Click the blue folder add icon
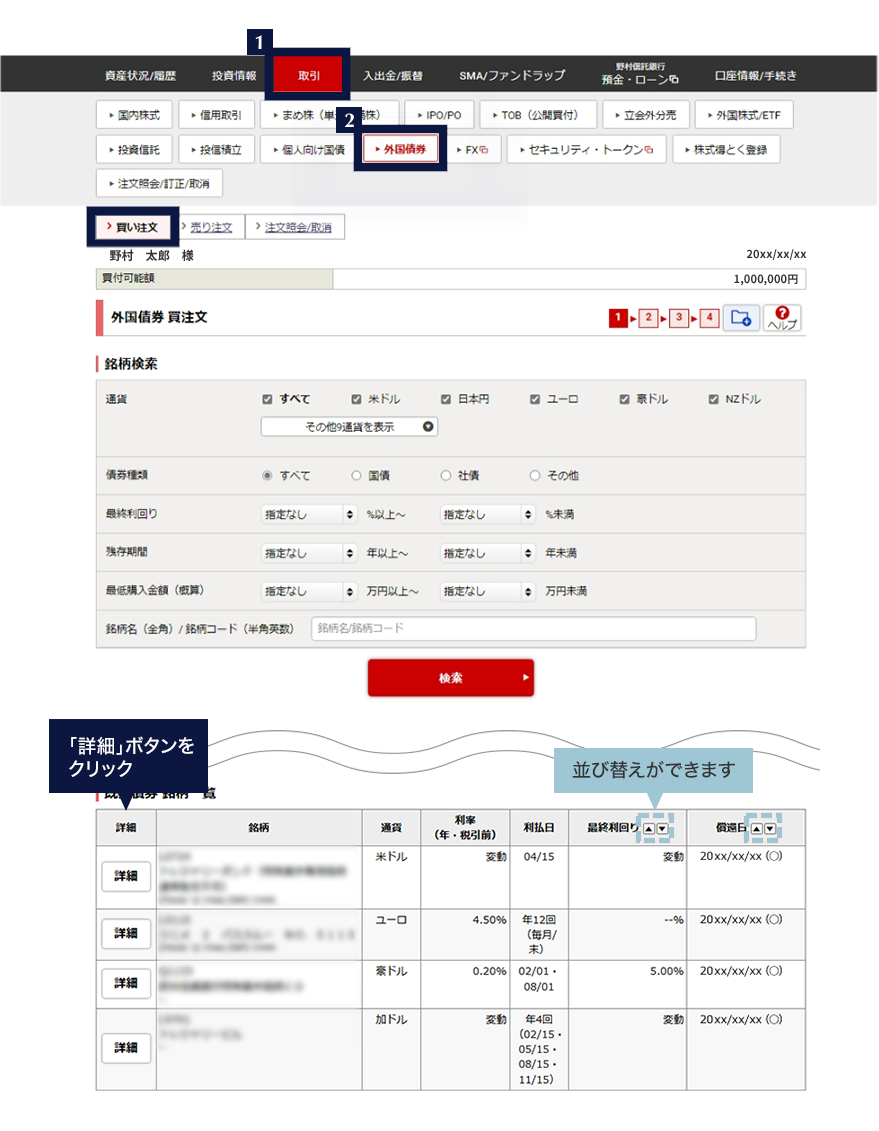Image resolution: width=879 pixels, height=1131 pixels. (741, 317)
